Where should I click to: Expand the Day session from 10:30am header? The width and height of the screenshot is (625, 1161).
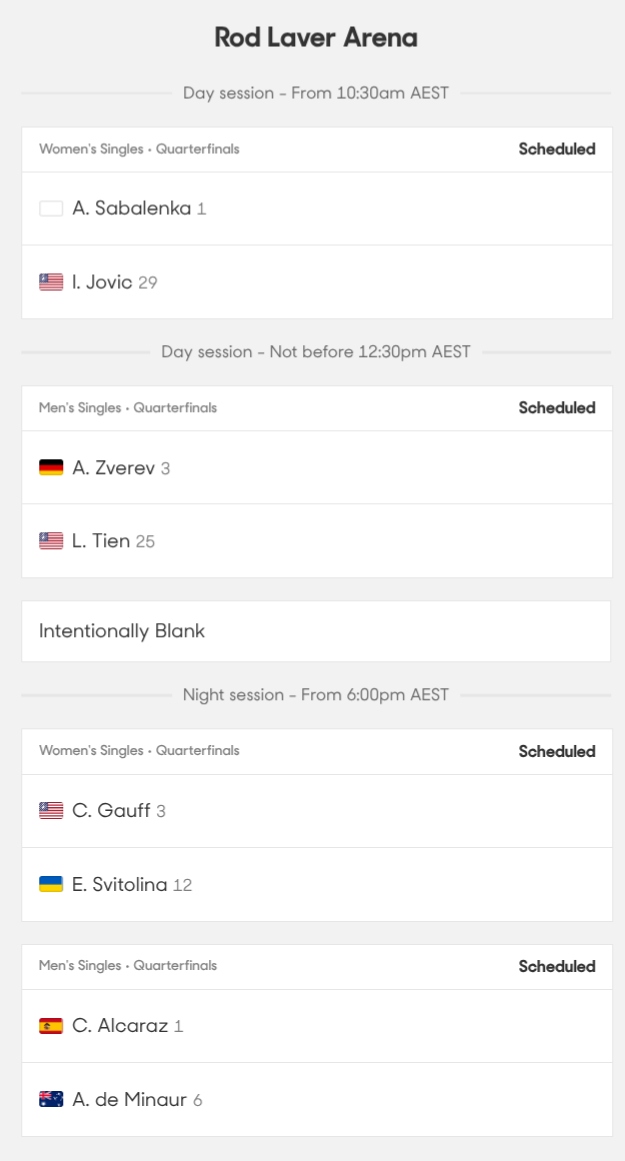click(312, 92)
